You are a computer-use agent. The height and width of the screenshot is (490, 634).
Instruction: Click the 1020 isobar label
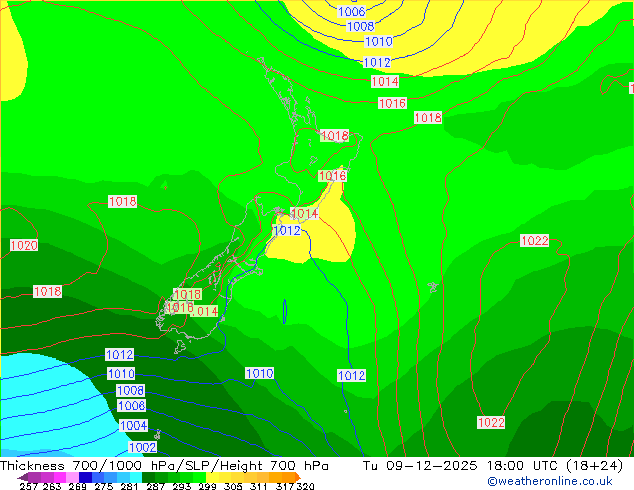pos(24,245)
